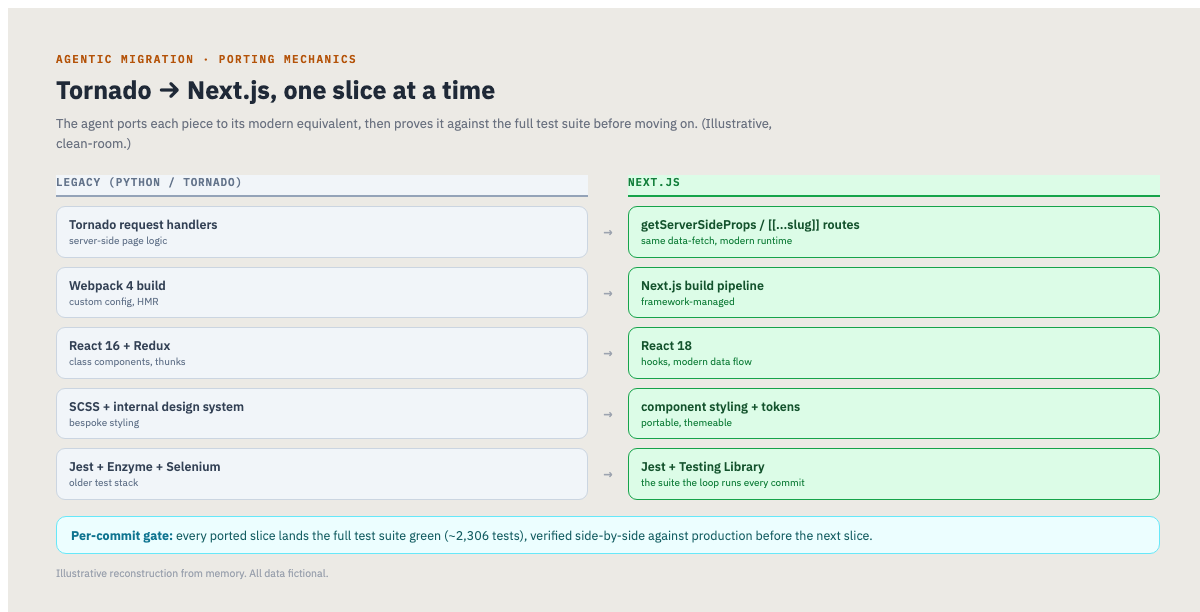Click the arrow beside Jest + Enzyme + Selenium
This screenshot has height=612, width=1200.
[608, 474]
